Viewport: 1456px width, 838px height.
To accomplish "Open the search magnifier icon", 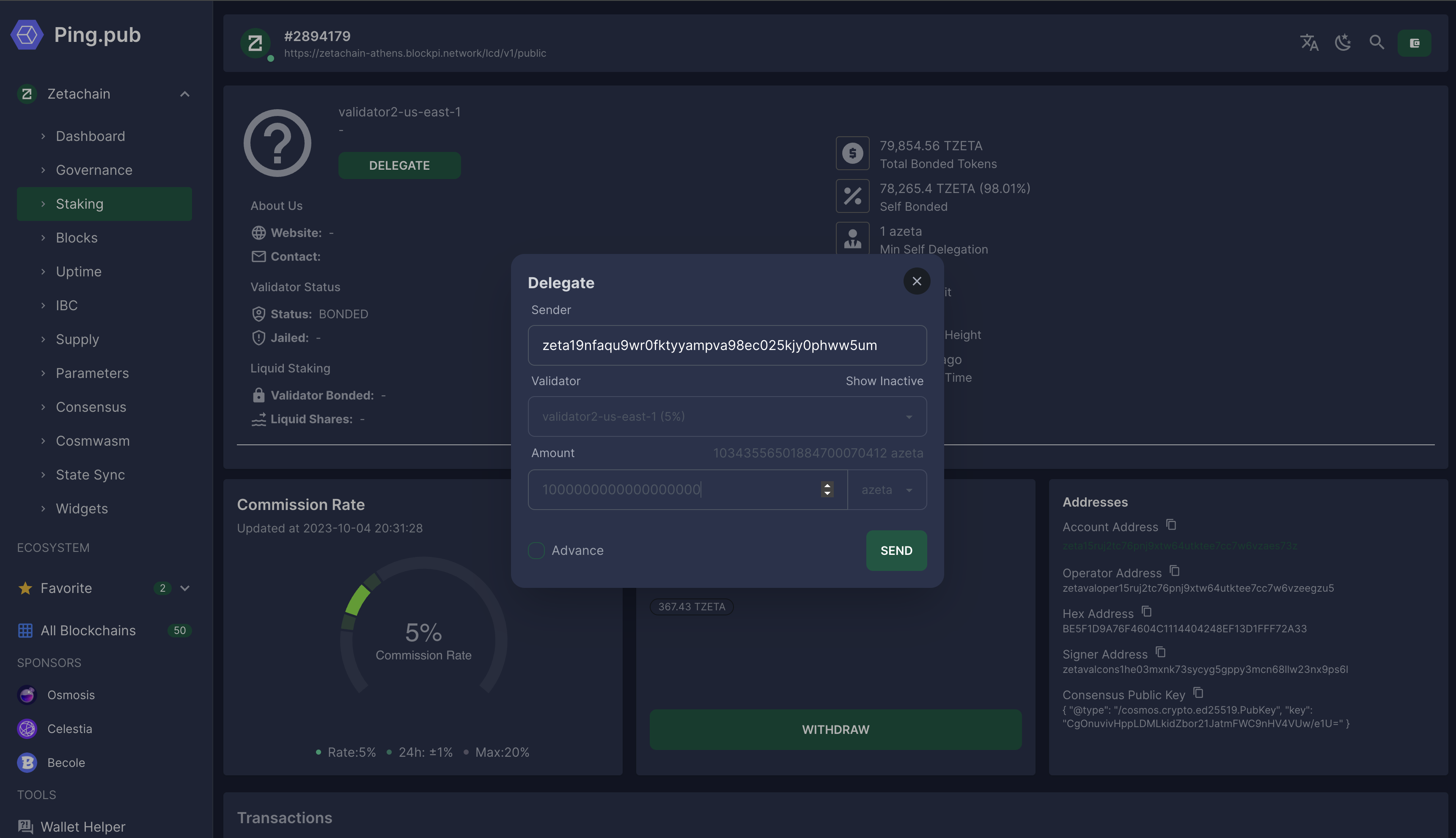I will click(1376, 43).
